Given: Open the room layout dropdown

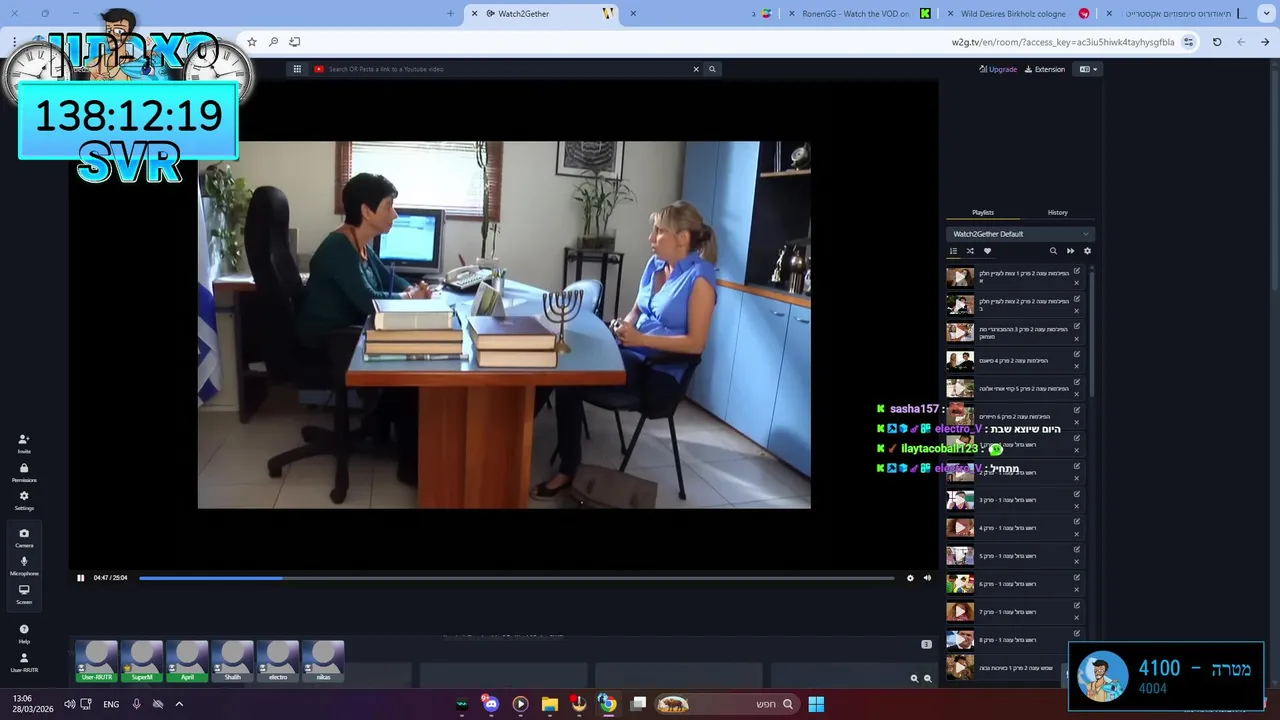Looking at the screenshot, I should coord(1088,69).
